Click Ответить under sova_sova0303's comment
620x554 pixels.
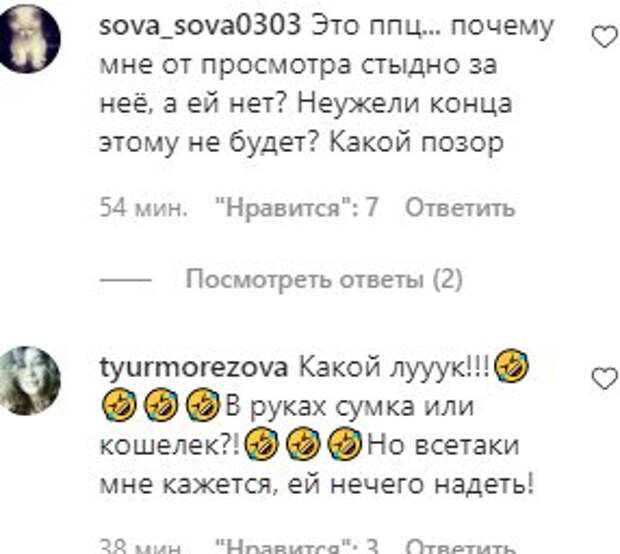coord(460,208)
